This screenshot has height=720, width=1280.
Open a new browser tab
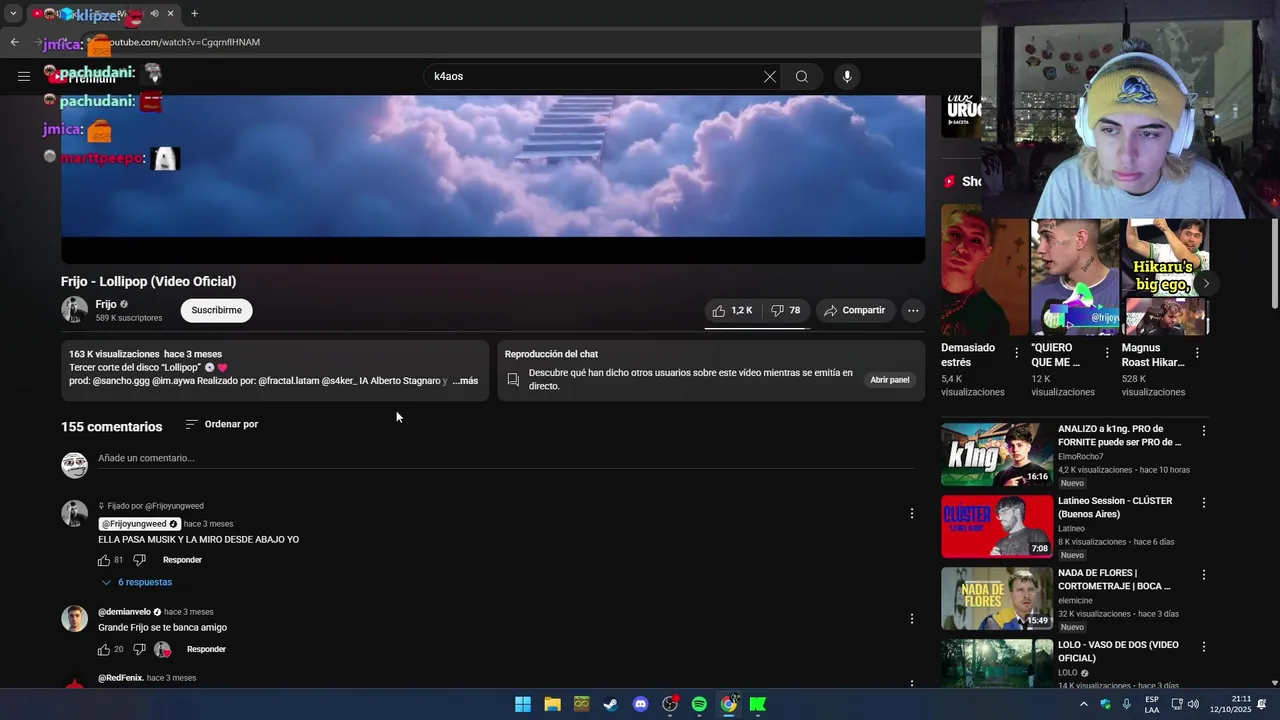(194, 14)
